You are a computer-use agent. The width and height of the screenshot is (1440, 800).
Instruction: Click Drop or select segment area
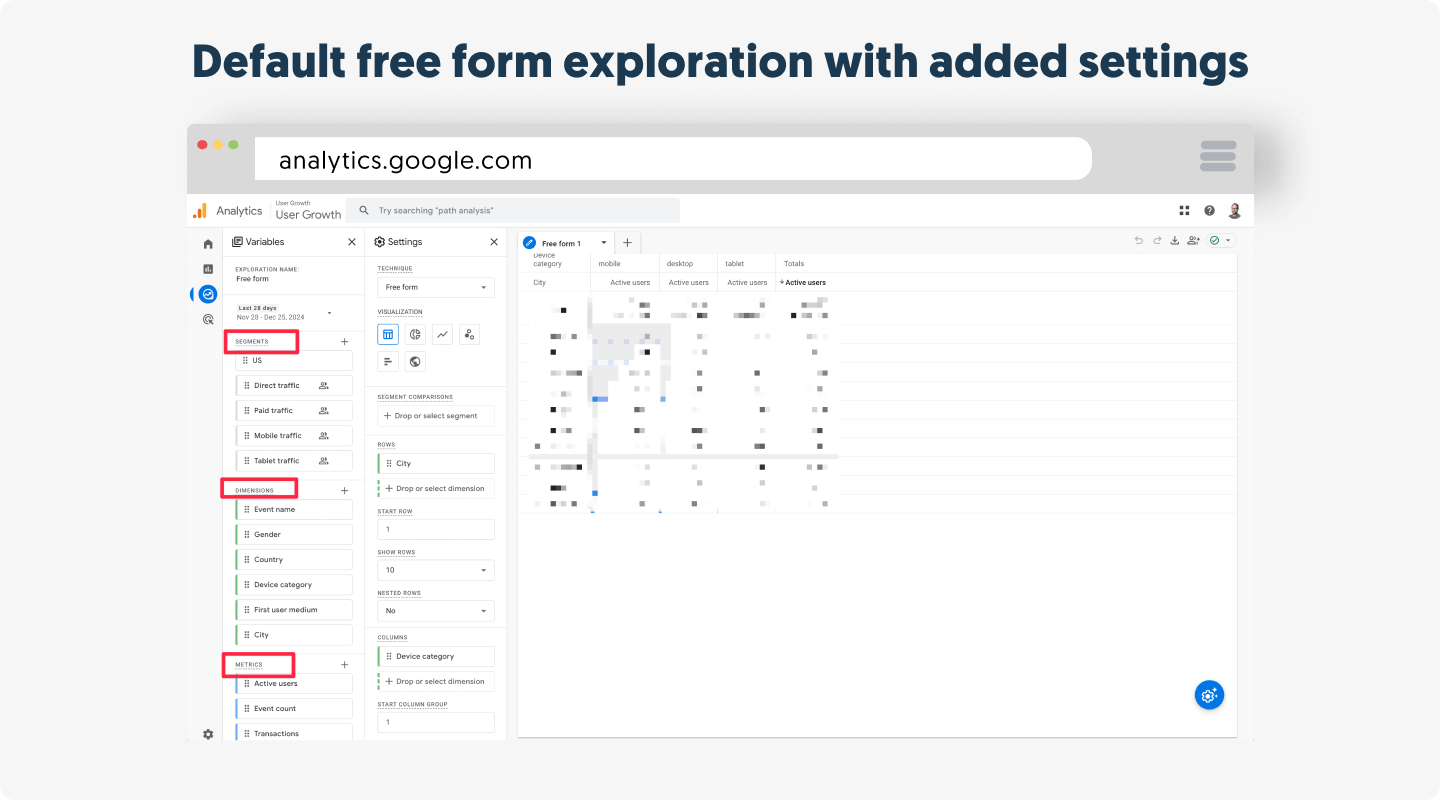[436, 415]
